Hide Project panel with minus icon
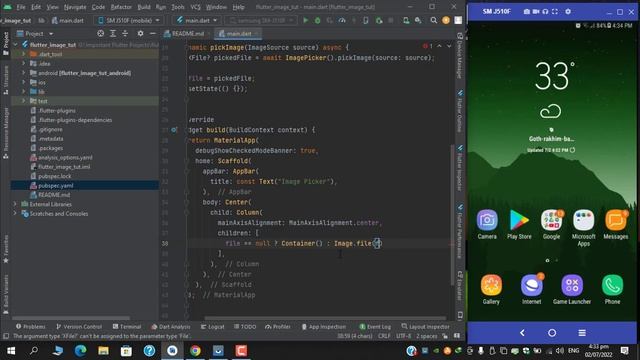640x360 pixels. (x=153, y=33)
